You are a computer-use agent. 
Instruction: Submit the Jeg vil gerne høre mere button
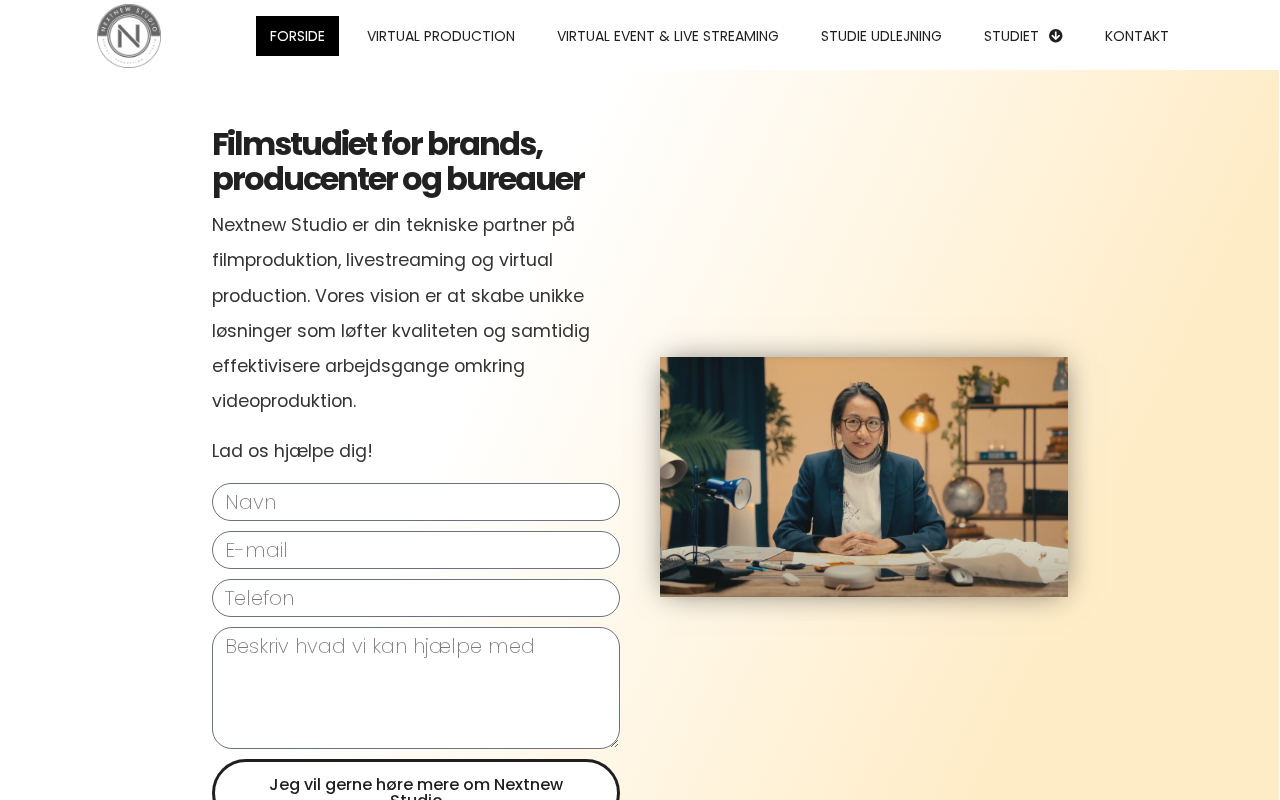416,784
